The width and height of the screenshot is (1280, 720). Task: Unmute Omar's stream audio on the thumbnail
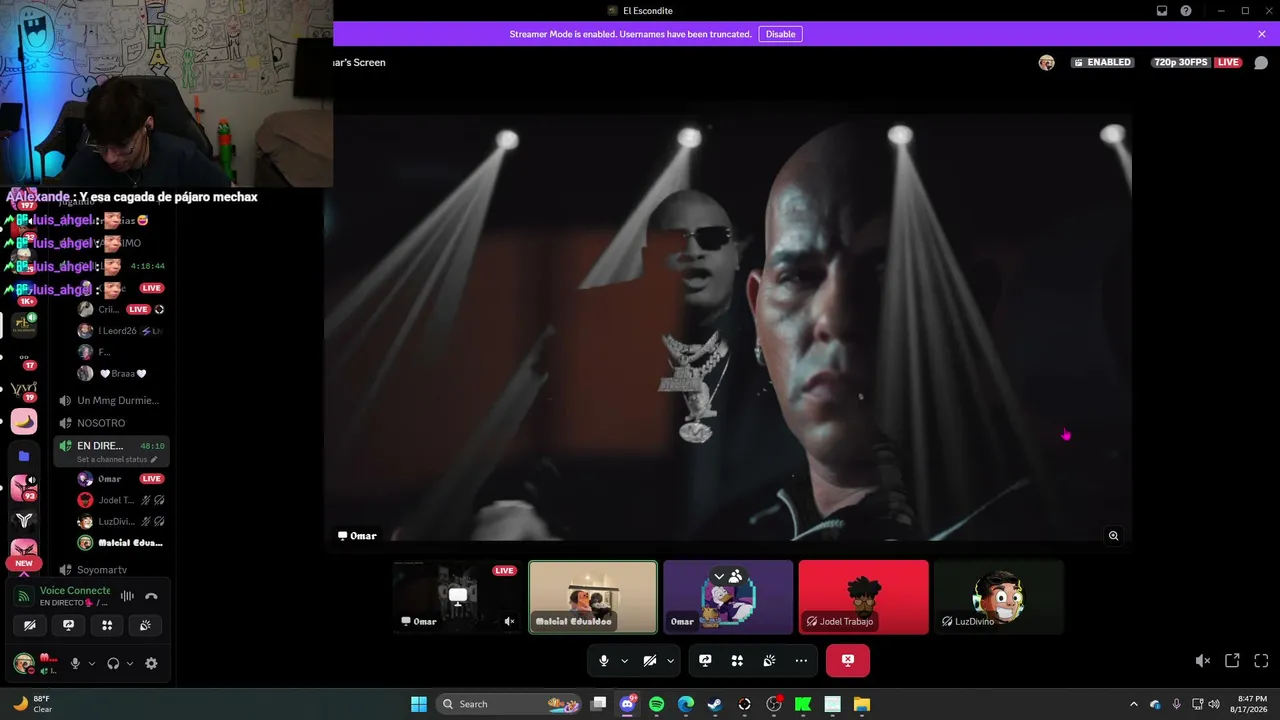click(x=509, y=622)
